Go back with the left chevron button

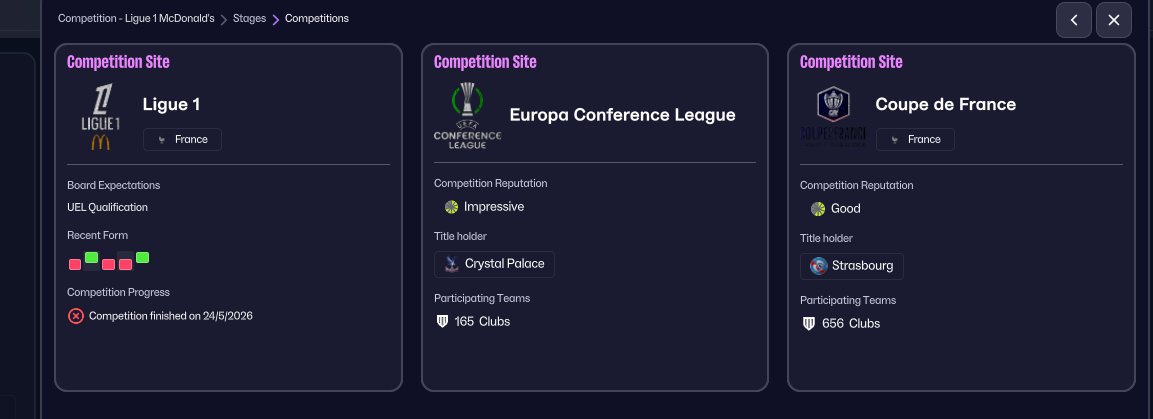[x=1074, y=20]
